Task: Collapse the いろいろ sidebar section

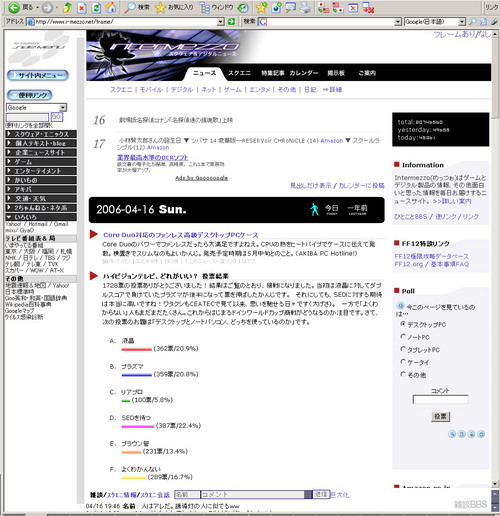Action: [x=41, y=217]
